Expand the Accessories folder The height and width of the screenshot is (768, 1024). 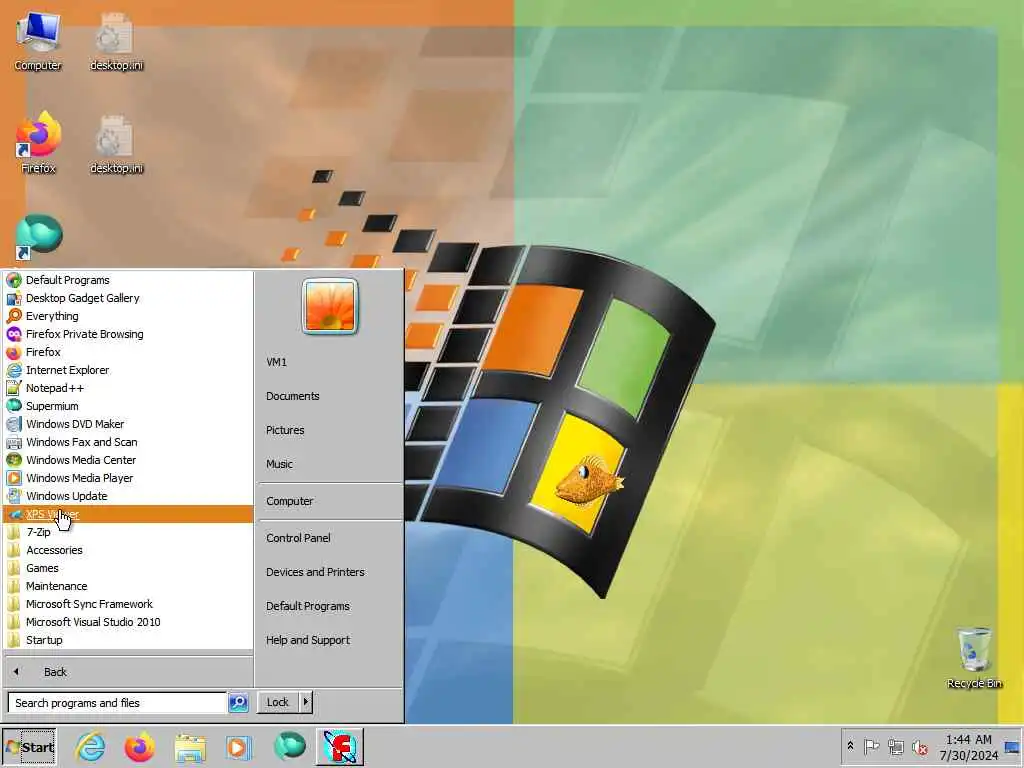coord(128,551)
